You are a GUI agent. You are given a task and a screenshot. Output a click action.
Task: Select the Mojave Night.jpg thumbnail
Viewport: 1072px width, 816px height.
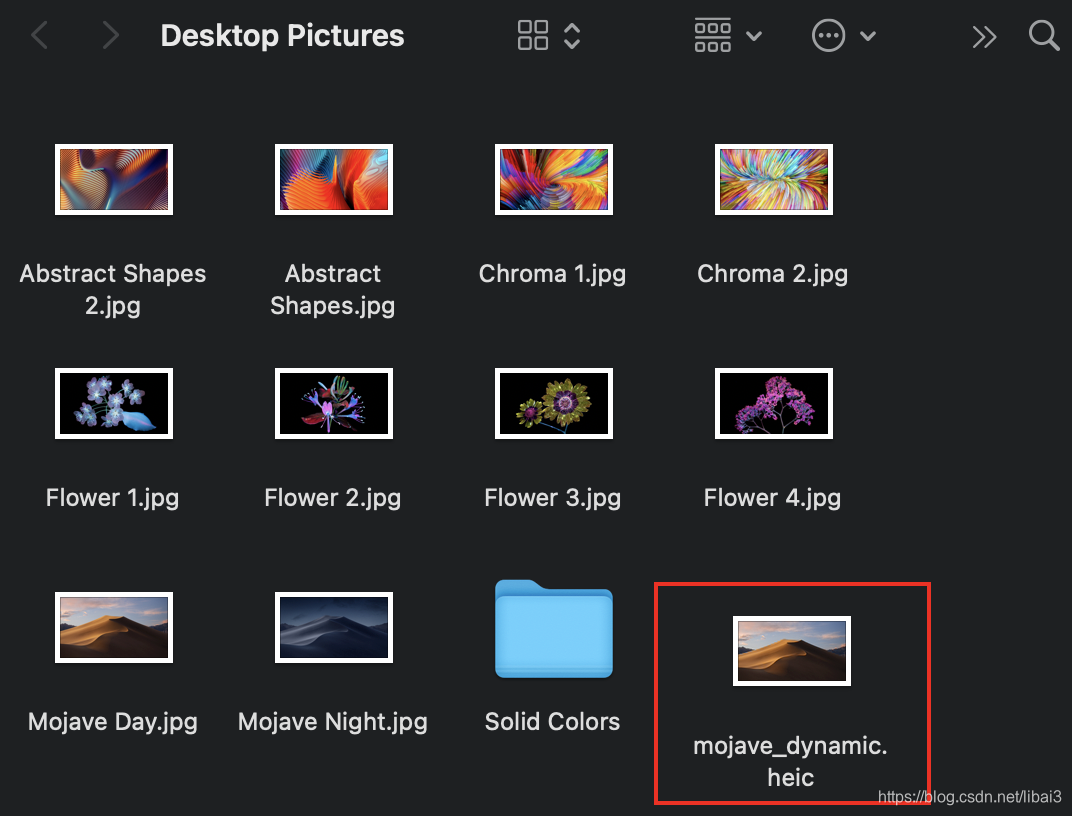(x=334, y=628)
